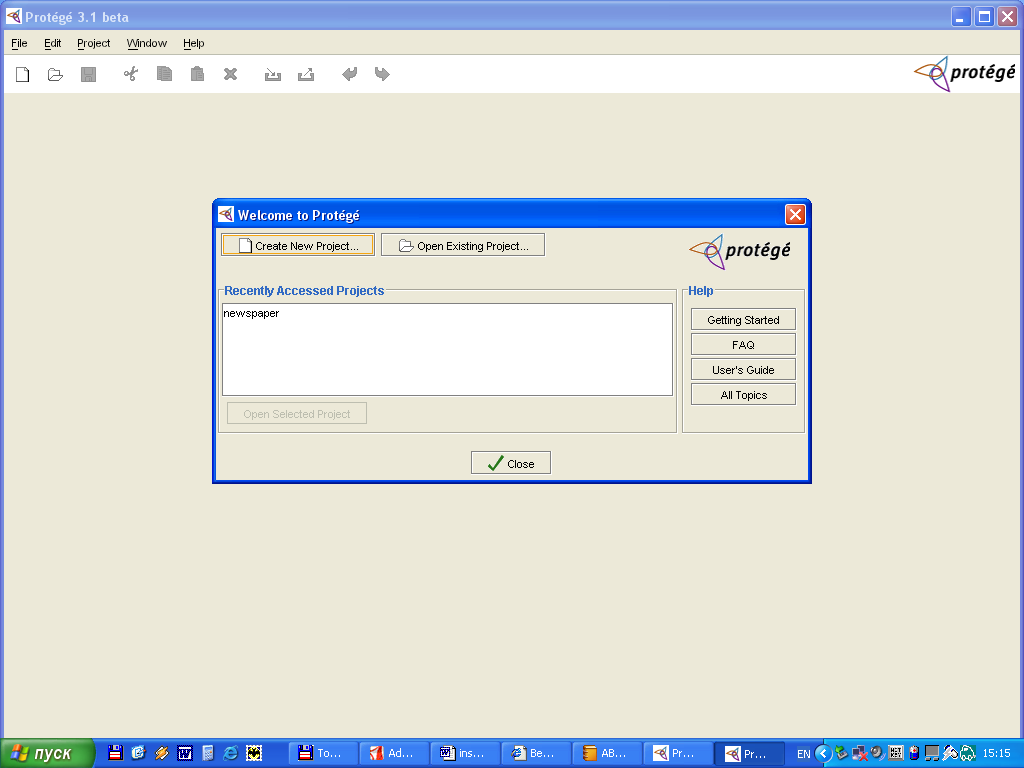Launch Internet Explorer from quick launch
This screenshot has width=1024, height=768.
[231, 753]
